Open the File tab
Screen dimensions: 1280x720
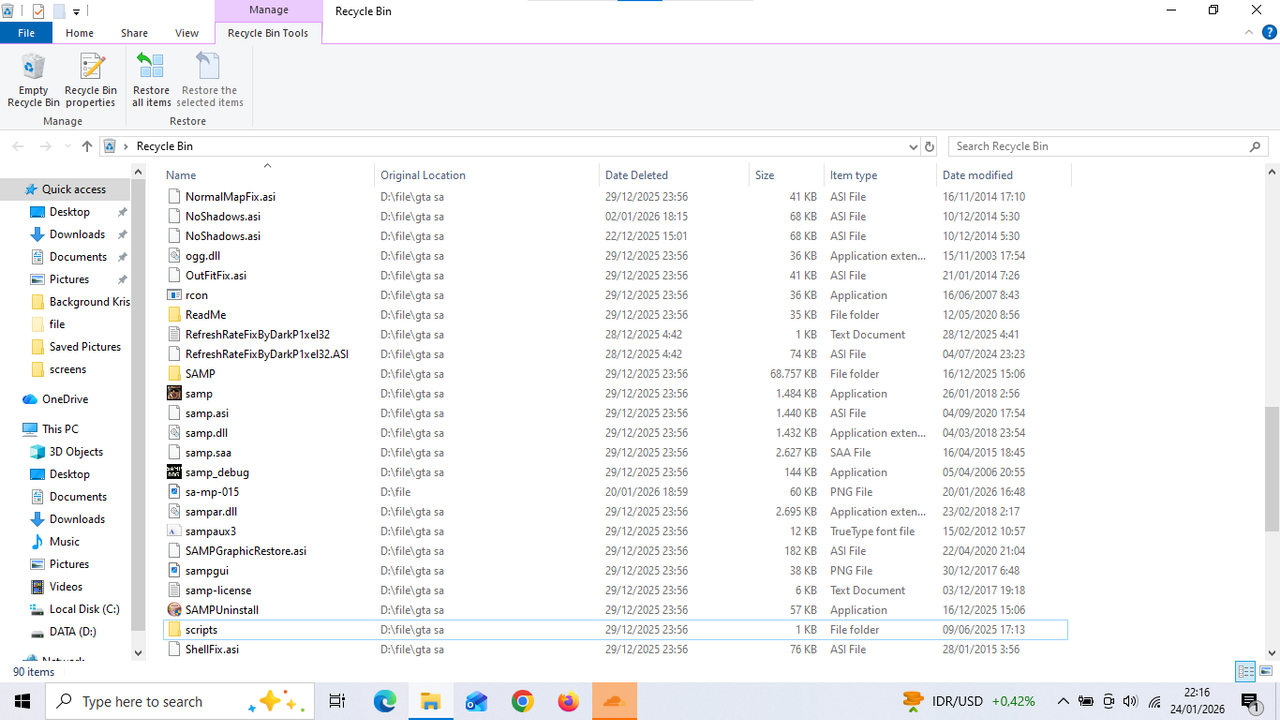tap(26, 33)
